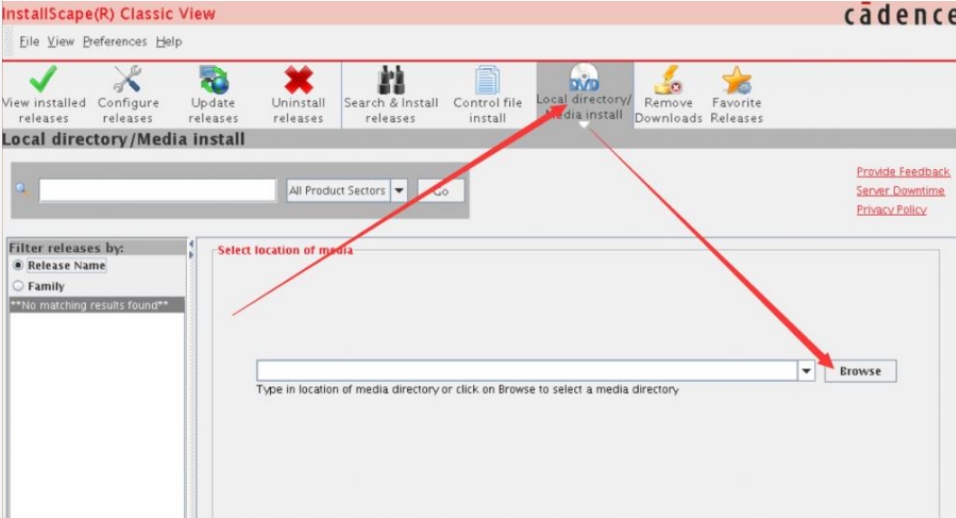956x518 pixels.
Task: Open Favorite Releases star icon
Action: (x=736, y=80)
